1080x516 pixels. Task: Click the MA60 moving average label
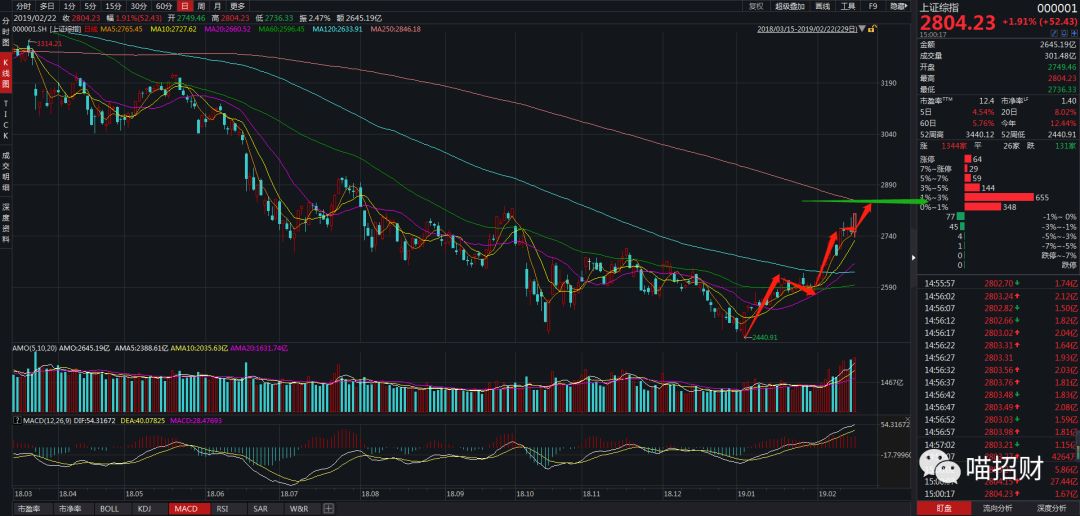click(x=282, y=30)
